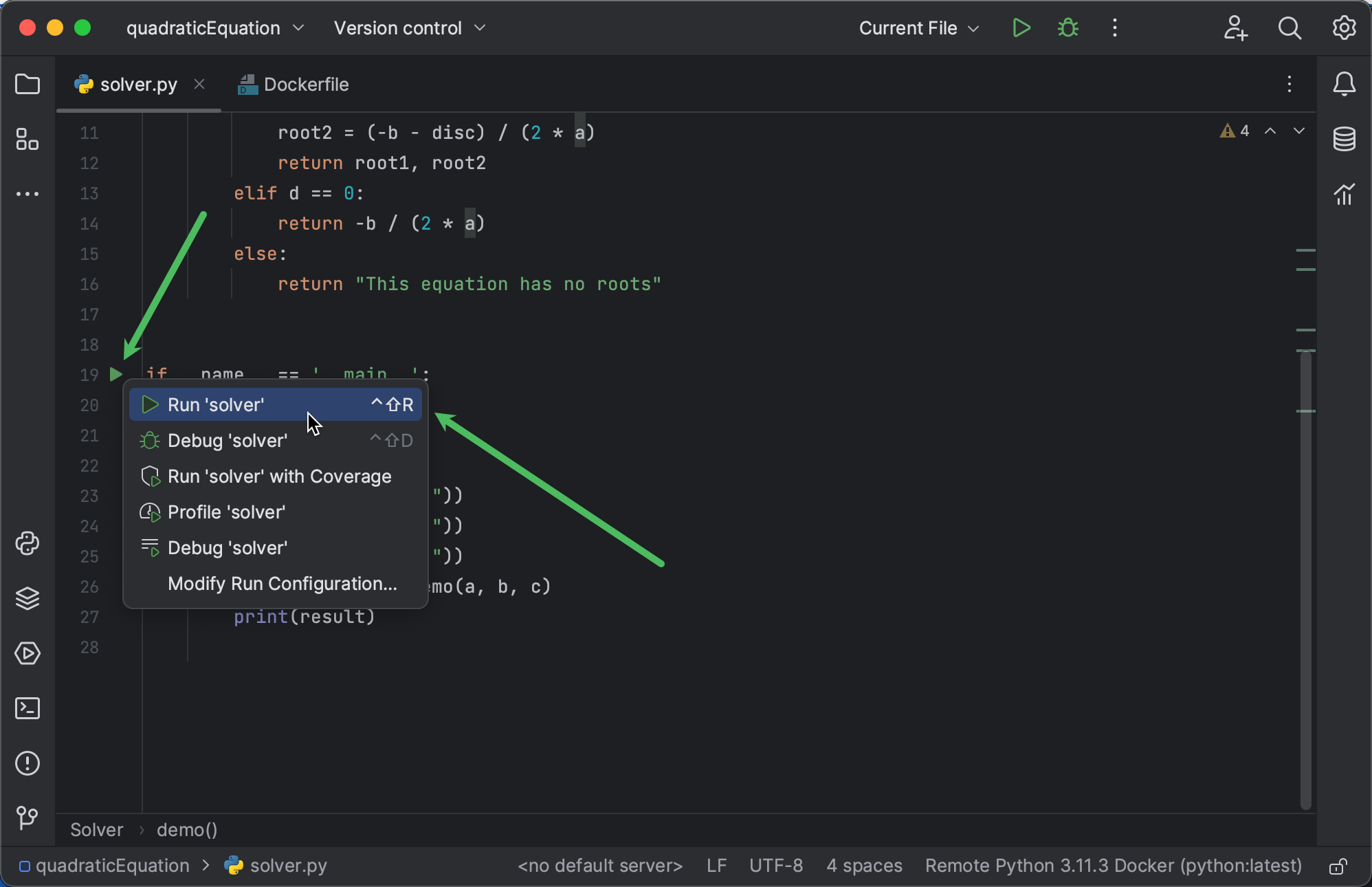Open the Database tool window
Screen dimensions: 1372x887
1345,139
